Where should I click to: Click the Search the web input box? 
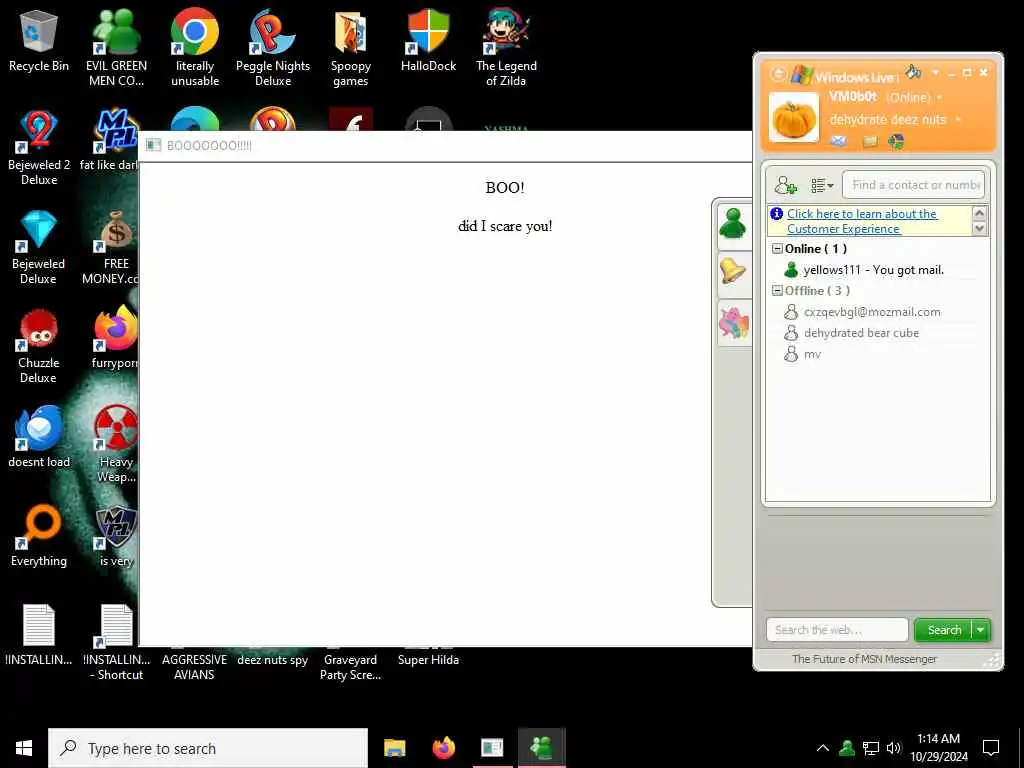tap(837, 630)
